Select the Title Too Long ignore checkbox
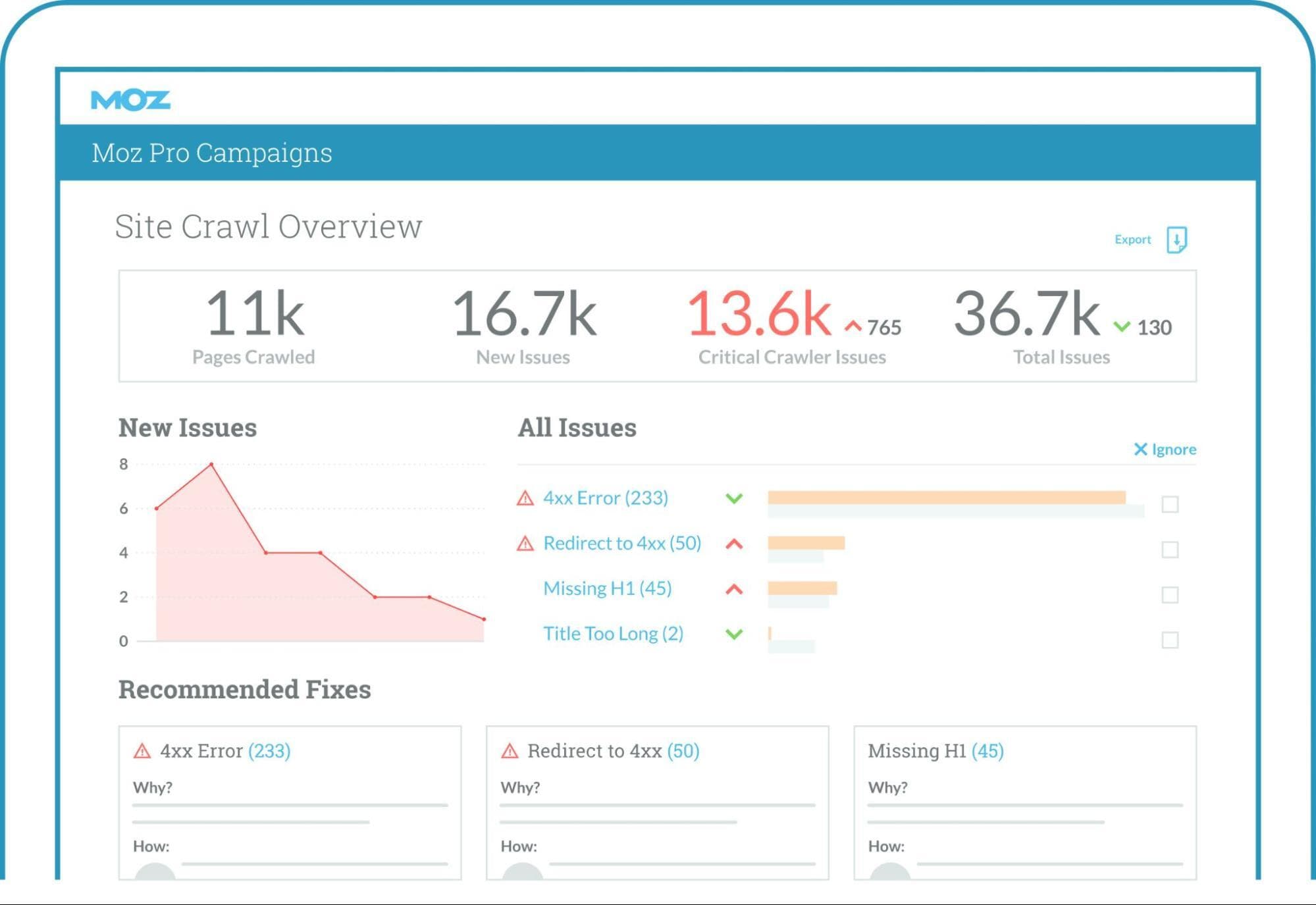Viewport: 1316px width, 905px height. tap(1170, 640)
